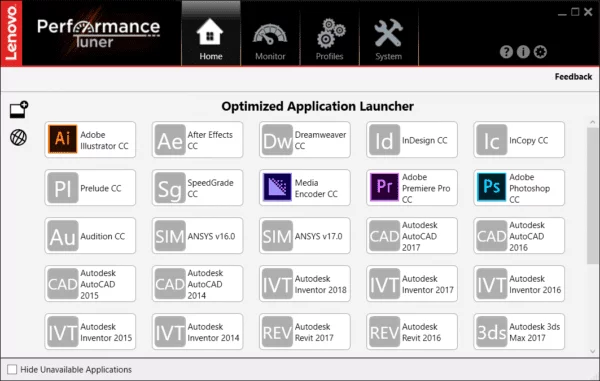Viewport: 600px width, 381px height.
Task: Click Autodesk AutoCAD 2014 tile
Action: (197, 284)
